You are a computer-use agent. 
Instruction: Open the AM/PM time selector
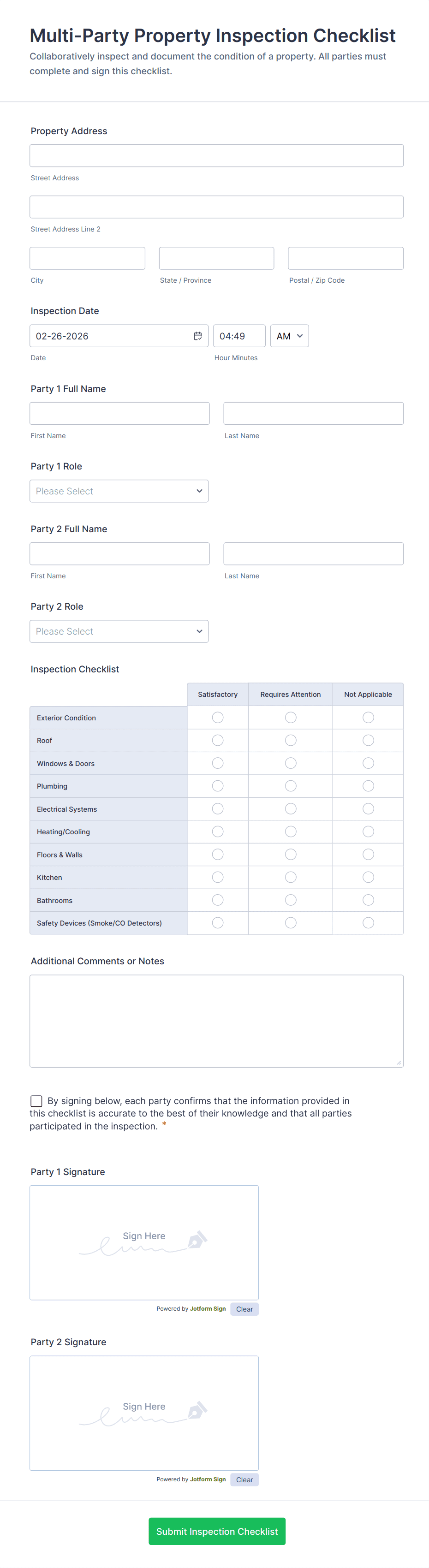pos(290,336)
